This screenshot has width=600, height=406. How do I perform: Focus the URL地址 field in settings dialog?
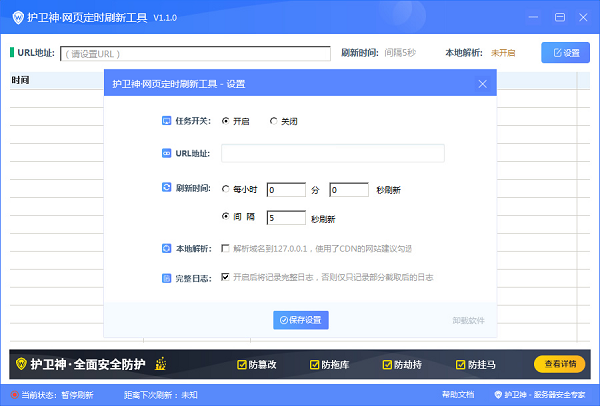[x=333, y=153]
